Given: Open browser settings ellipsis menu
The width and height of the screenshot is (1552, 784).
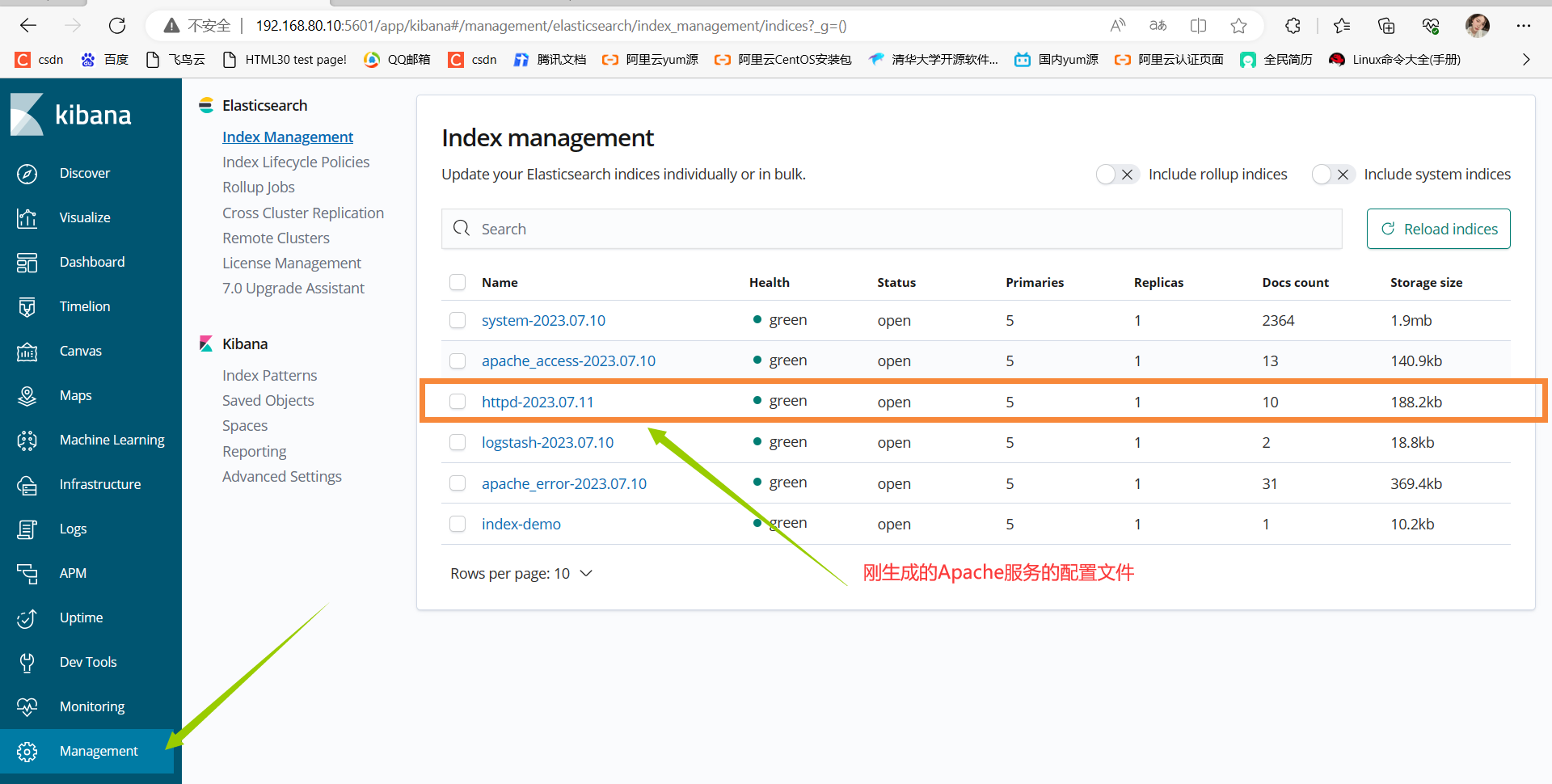Looking at the screenshot, I should (x=1524, y=26).
